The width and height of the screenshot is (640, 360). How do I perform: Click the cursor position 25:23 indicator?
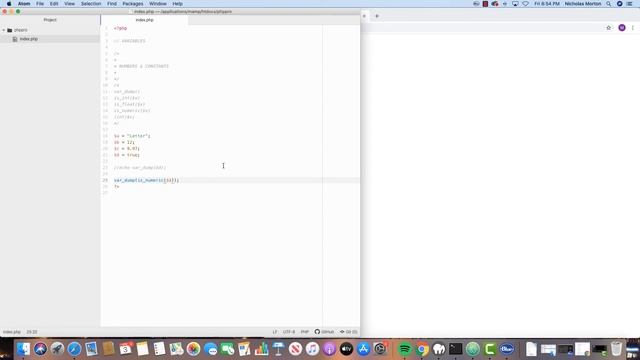point(32,332)
